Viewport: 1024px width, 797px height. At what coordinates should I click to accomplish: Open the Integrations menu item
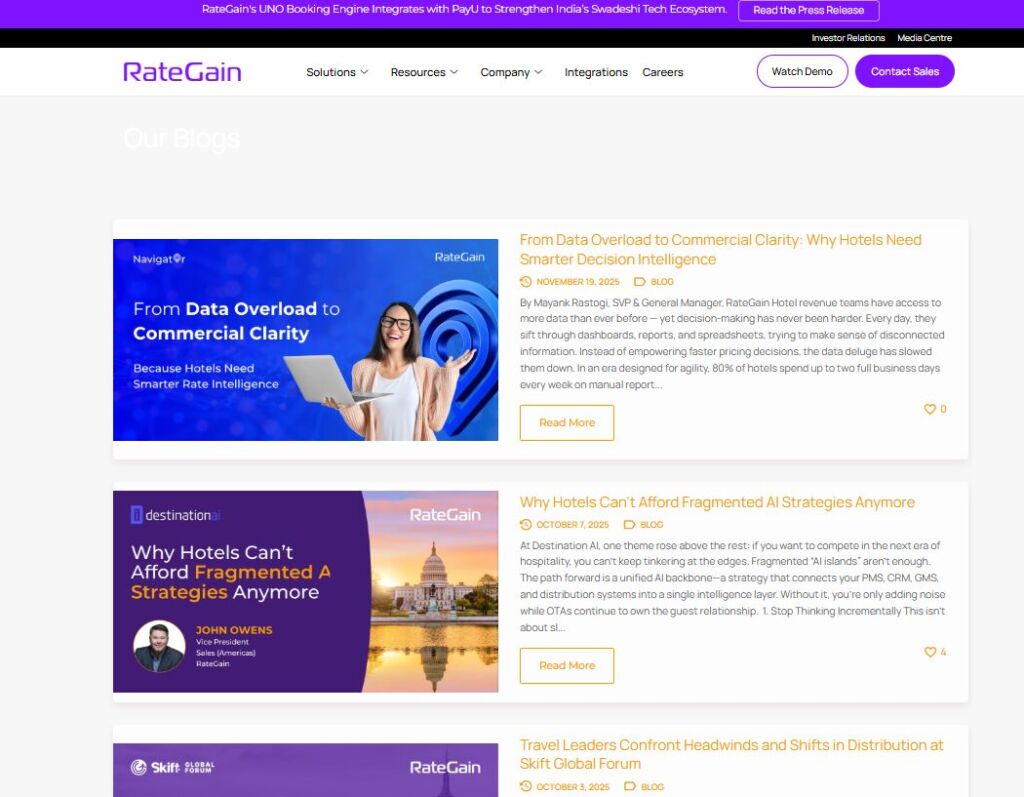point(596,72)
